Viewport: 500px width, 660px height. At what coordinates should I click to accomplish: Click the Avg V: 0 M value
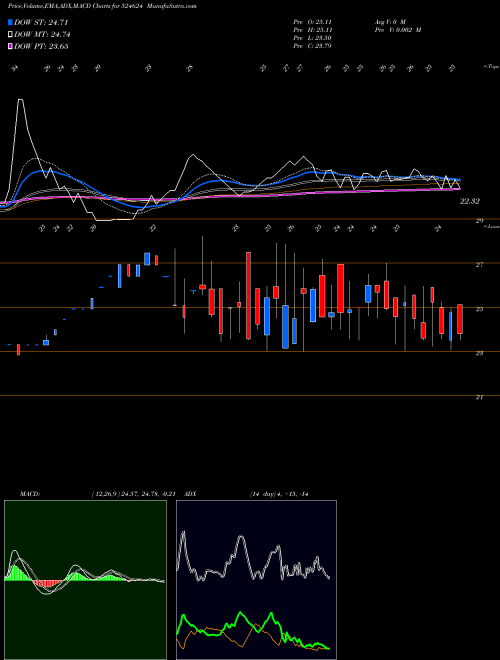pyautogui.click(x=390, y=21)
